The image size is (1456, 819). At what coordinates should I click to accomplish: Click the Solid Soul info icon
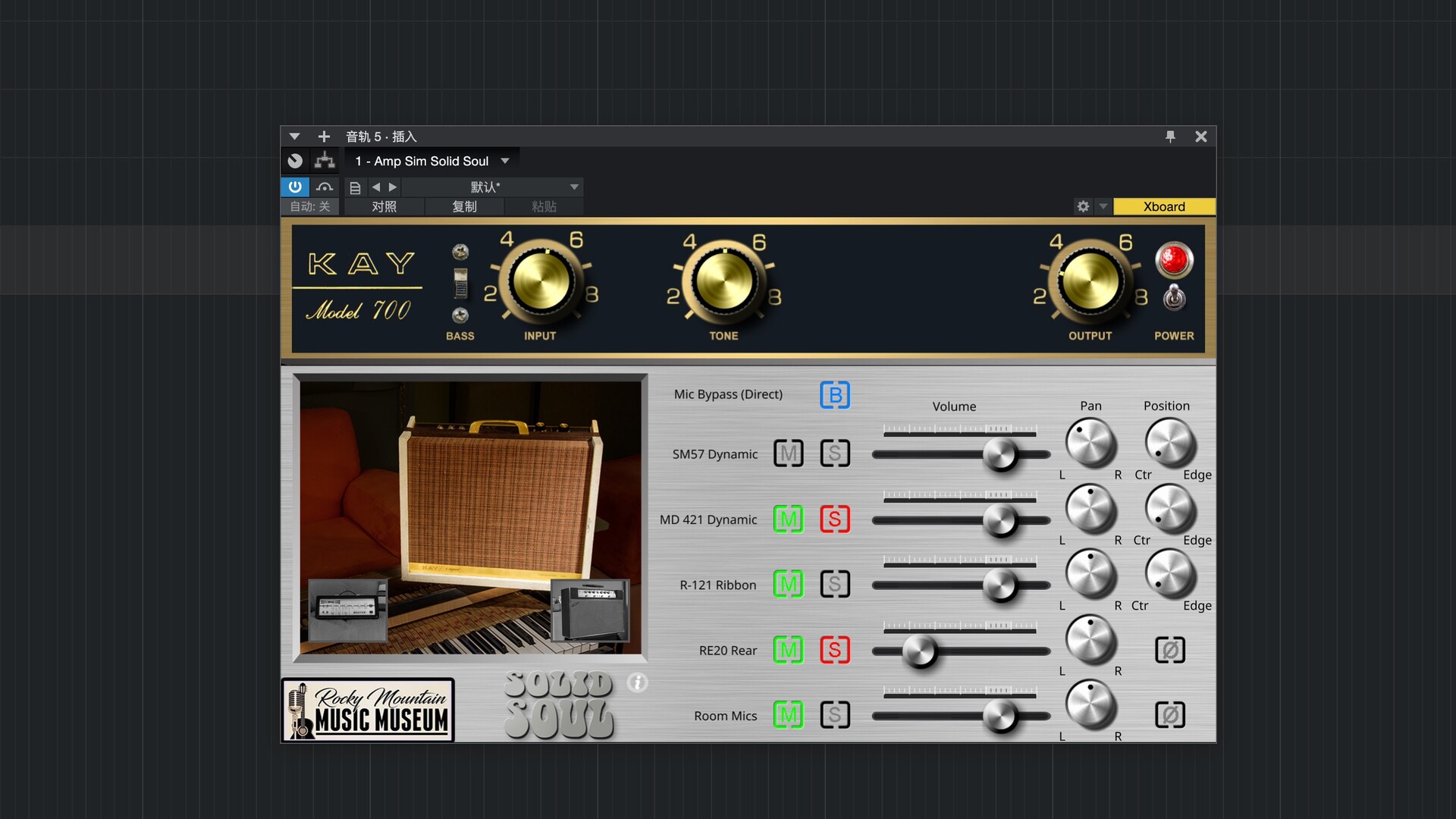click(637, 682)
